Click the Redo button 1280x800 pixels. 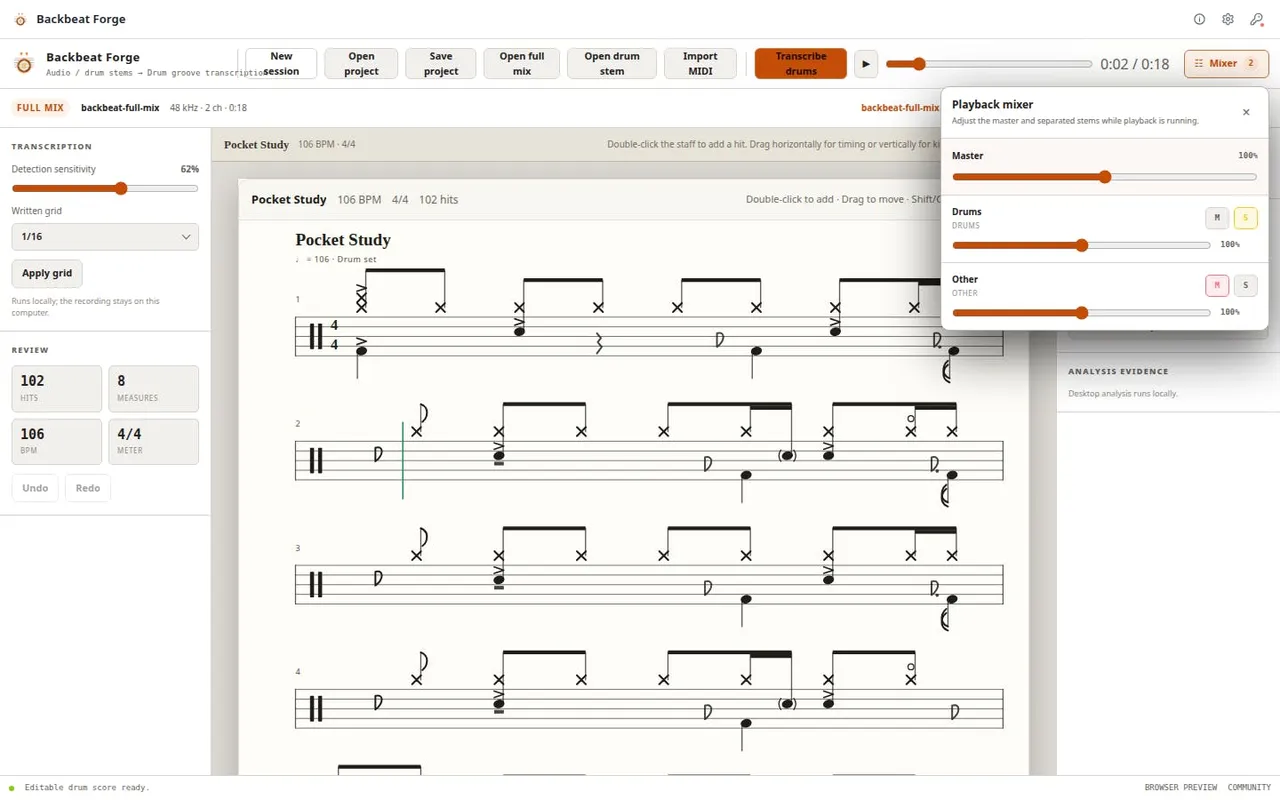88,488
